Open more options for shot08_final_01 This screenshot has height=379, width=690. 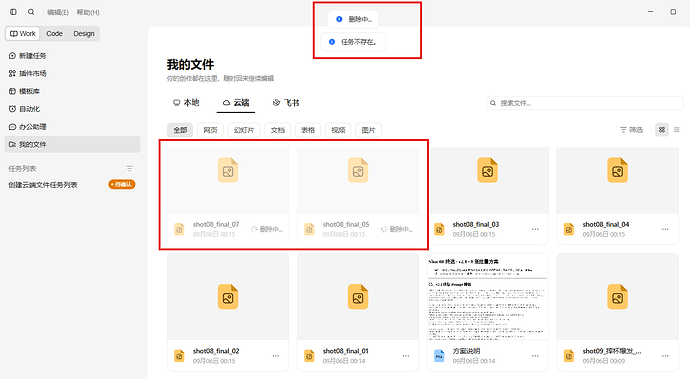pos(405,356)
